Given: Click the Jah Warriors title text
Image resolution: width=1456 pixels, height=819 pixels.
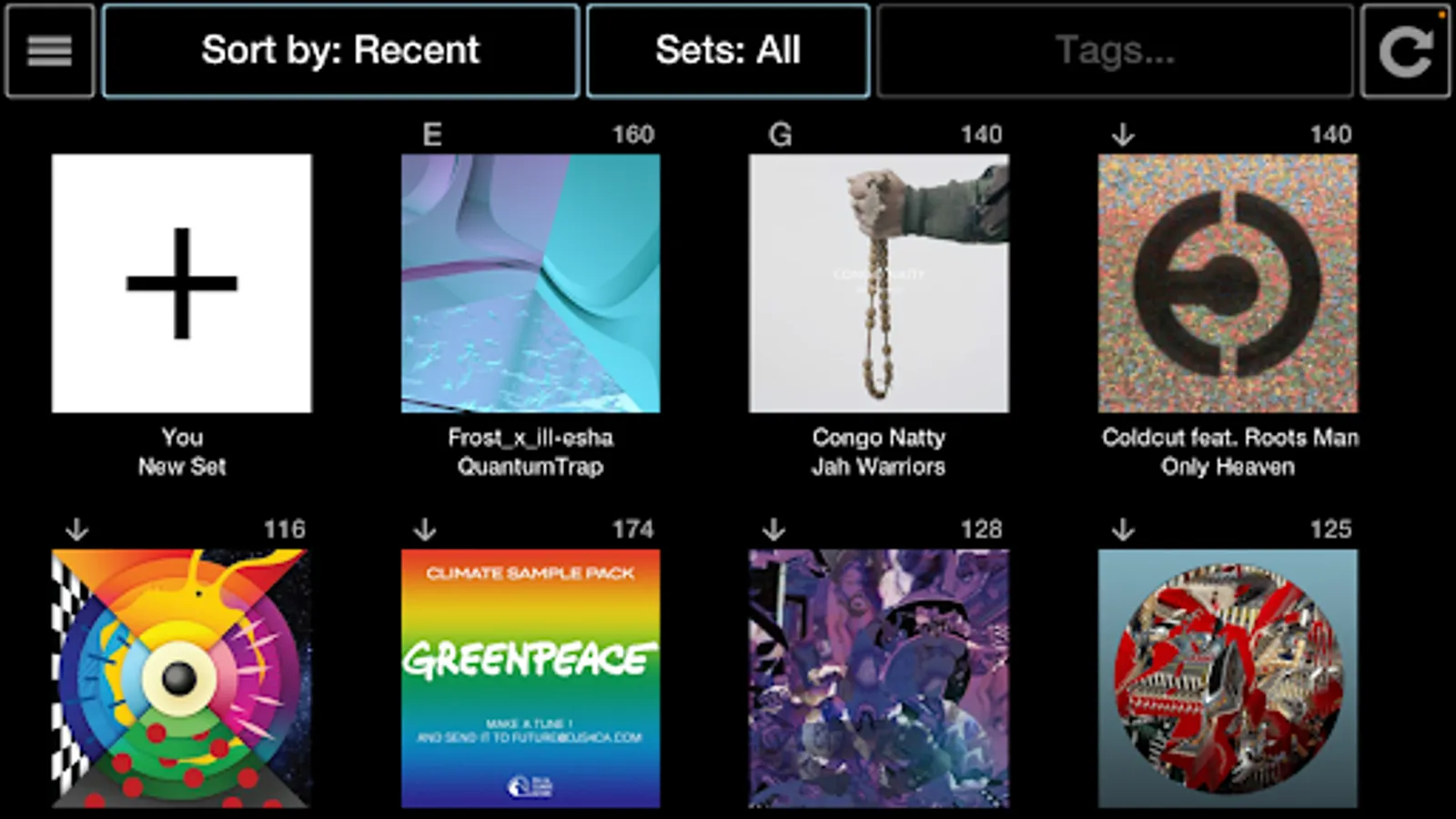Looking at the screenshot, I should tap(878, 467).
